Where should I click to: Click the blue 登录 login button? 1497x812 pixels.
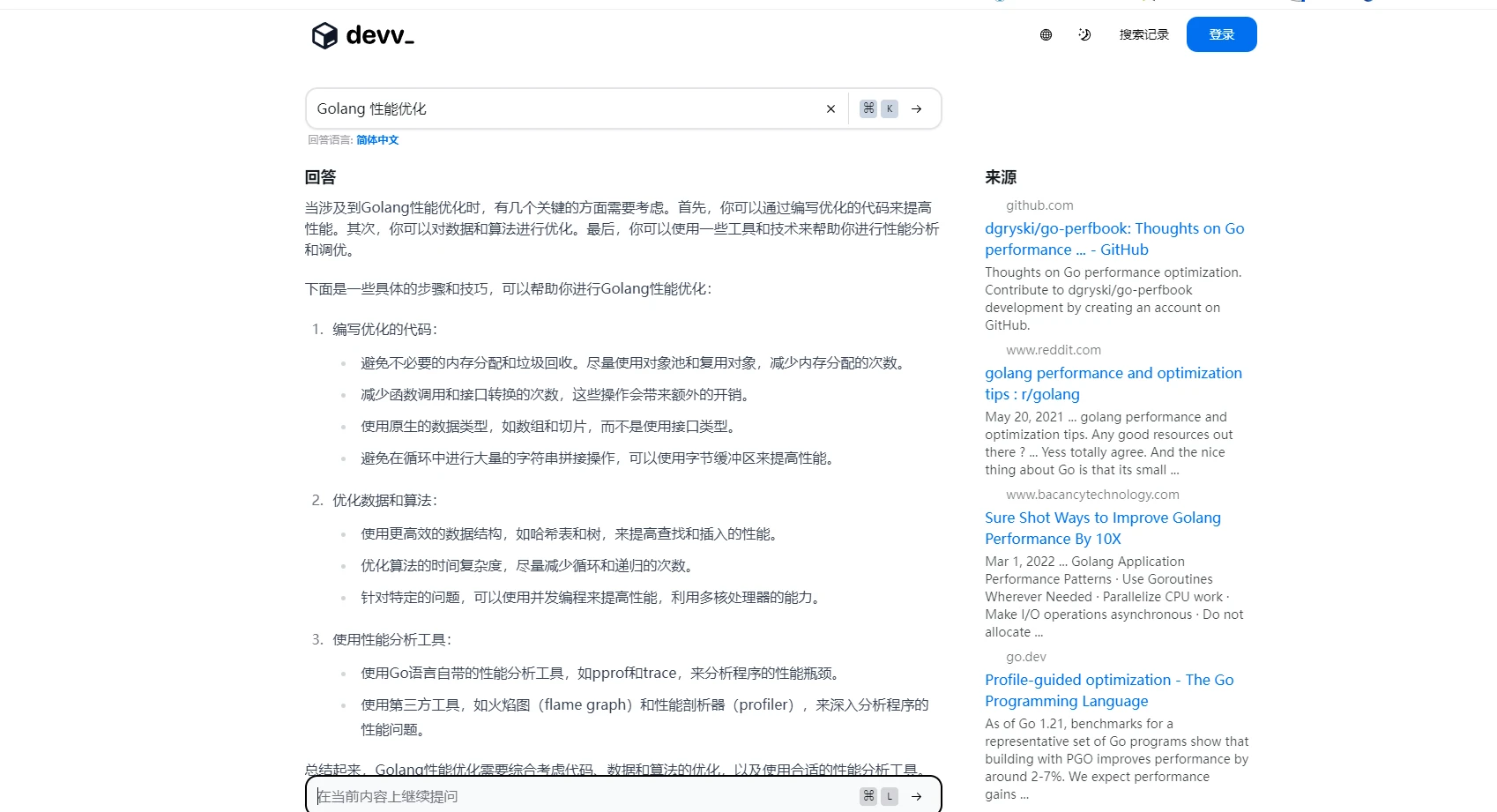(1221, 35)
